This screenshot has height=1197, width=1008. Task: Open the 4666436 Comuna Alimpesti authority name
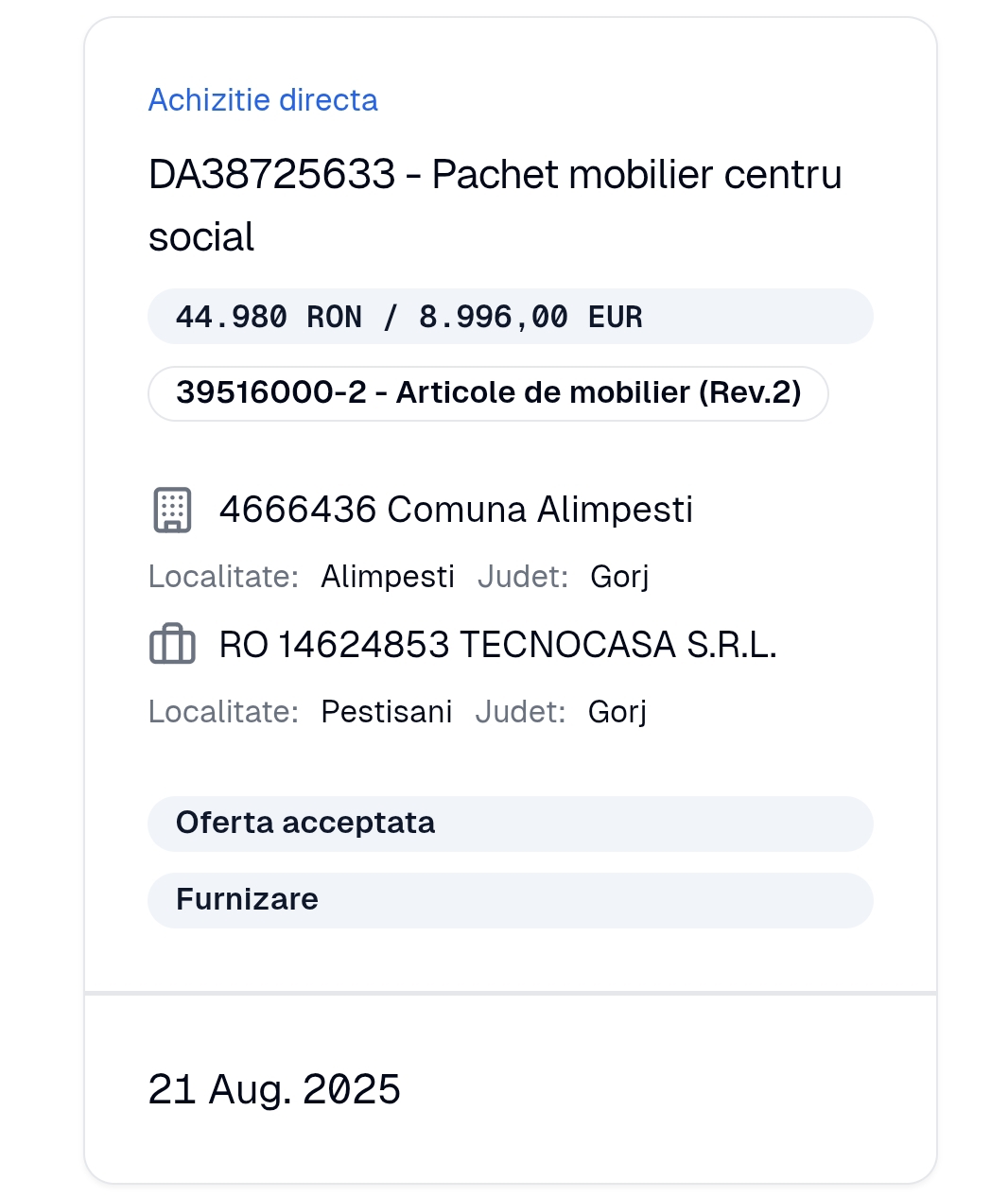tap(456, 510)
